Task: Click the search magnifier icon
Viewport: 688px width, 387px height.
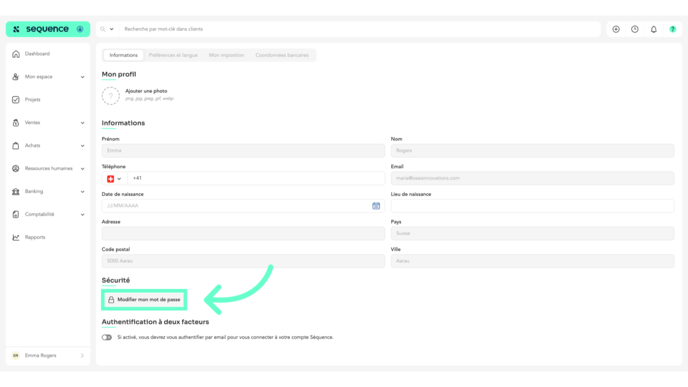Action: (x=103, y=29)
